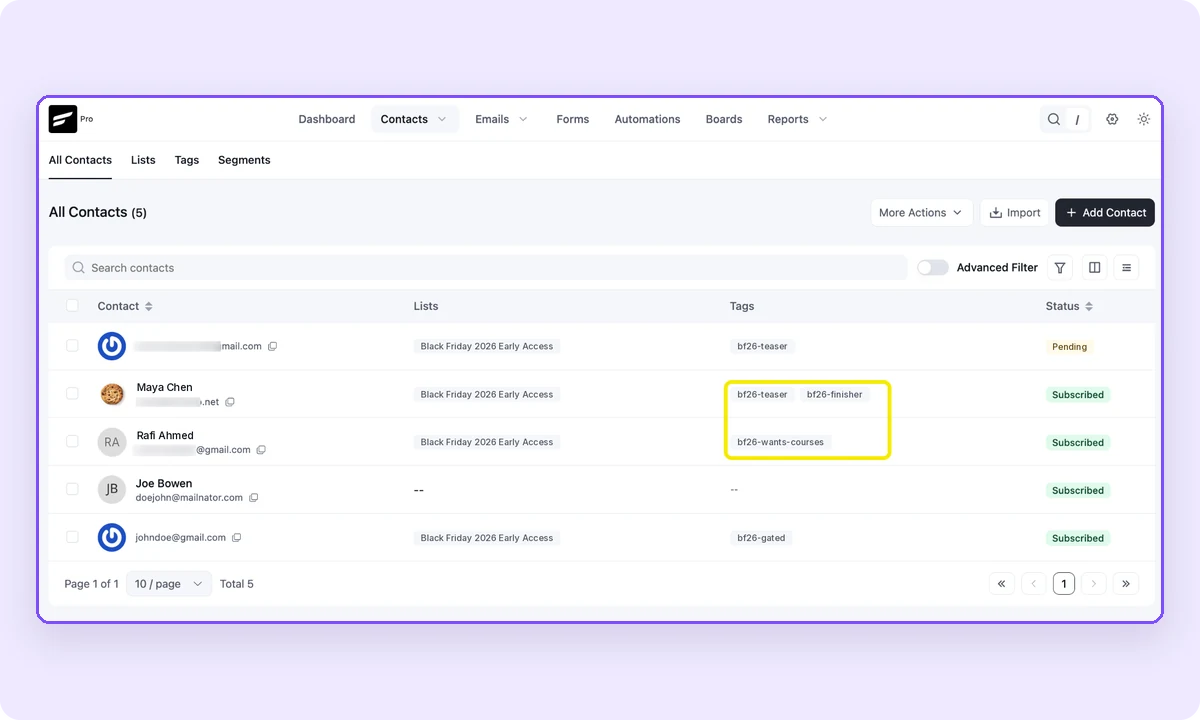Click the Import button

pos(1014,213)
